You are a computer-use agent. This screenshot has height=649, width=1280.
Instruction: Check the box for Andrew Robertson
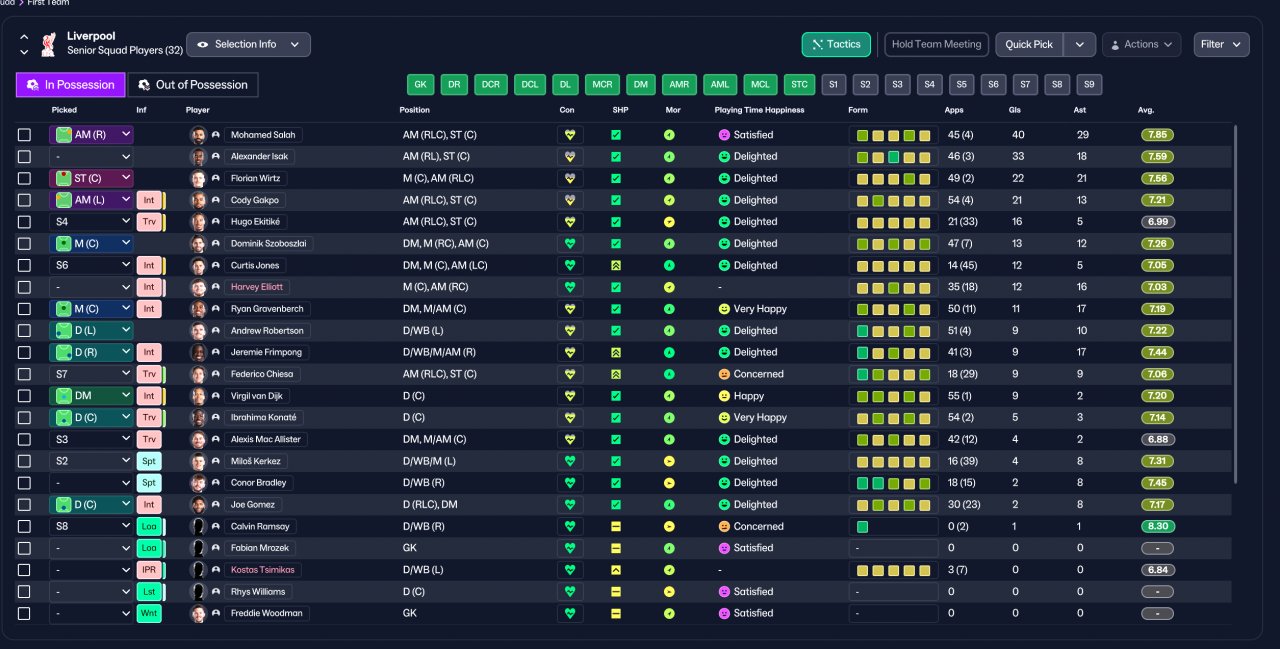(x=25, y=331)
